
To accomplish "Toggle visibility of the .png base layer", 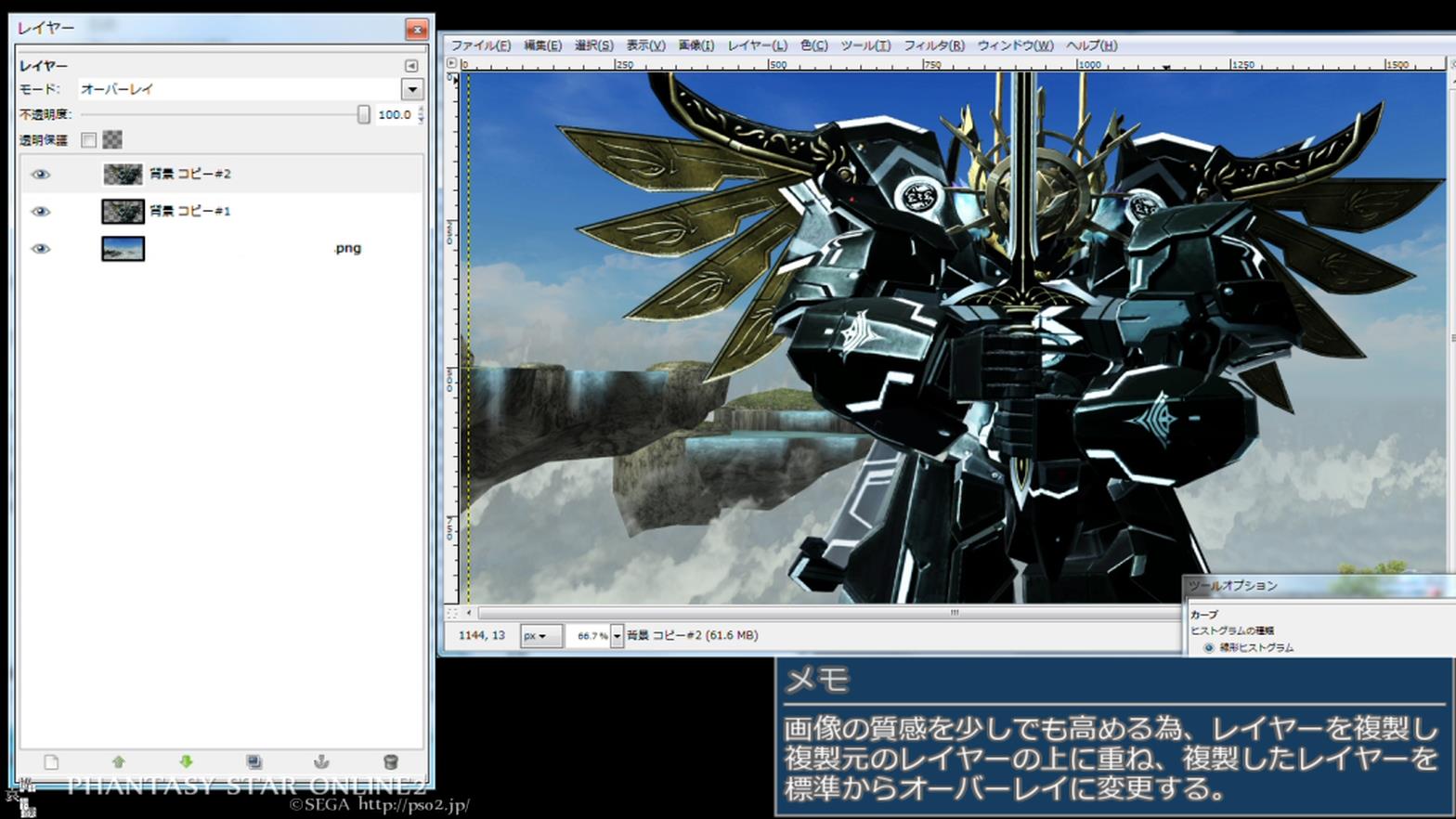I will (40, 249).
